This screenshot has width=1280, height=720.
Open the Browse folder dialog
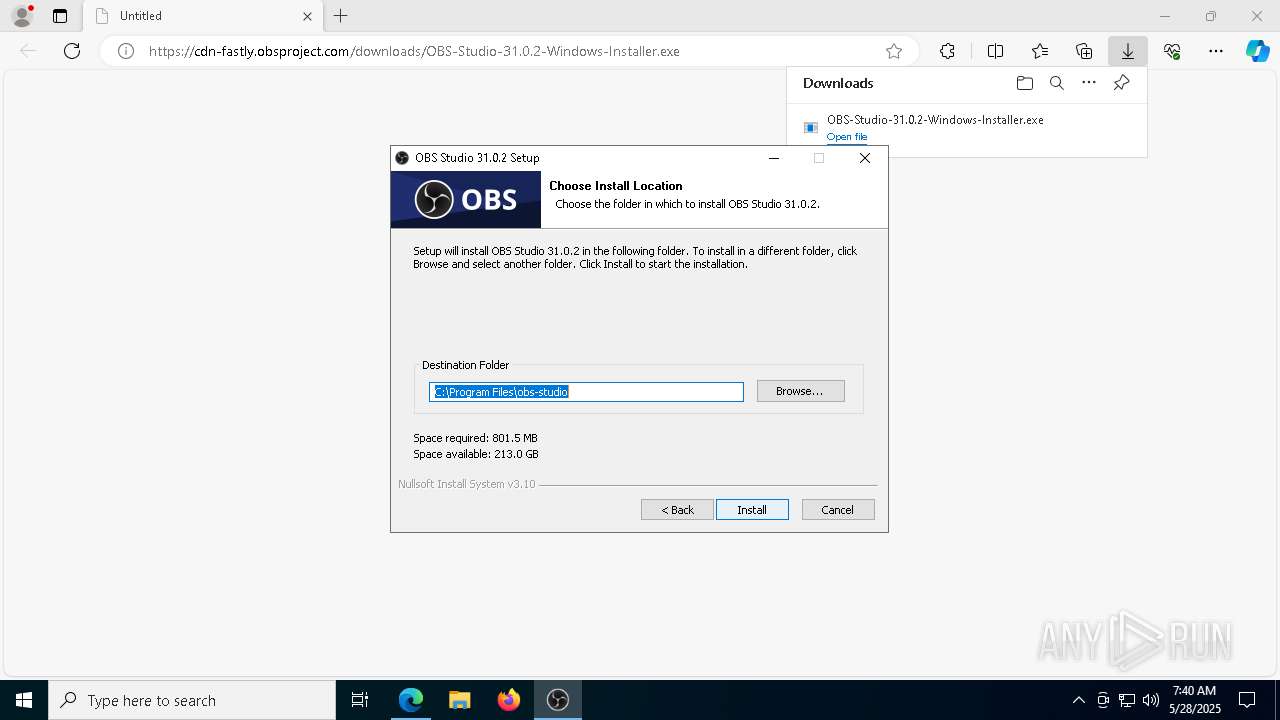tap(800, 391)
